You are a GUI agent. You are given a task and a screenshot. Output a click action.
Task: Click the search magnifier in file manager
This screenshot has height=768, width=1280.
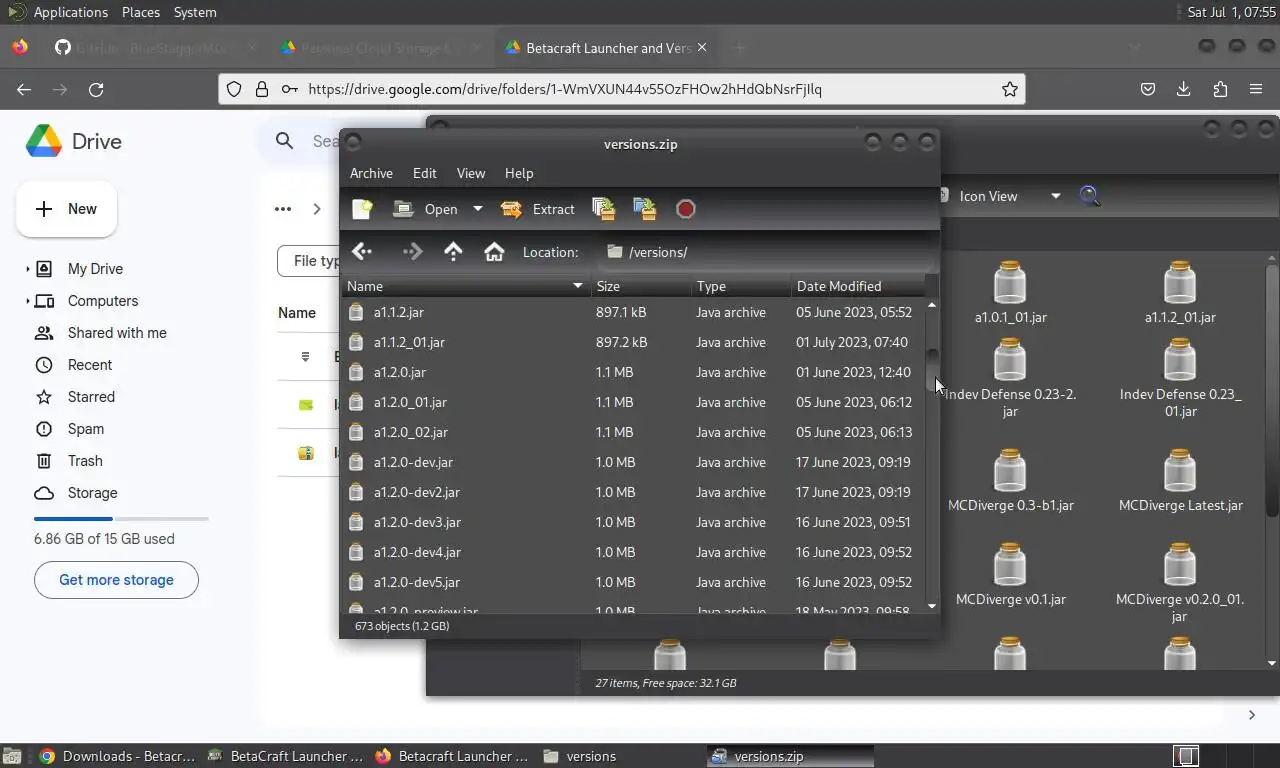[x=1090, y=196]
